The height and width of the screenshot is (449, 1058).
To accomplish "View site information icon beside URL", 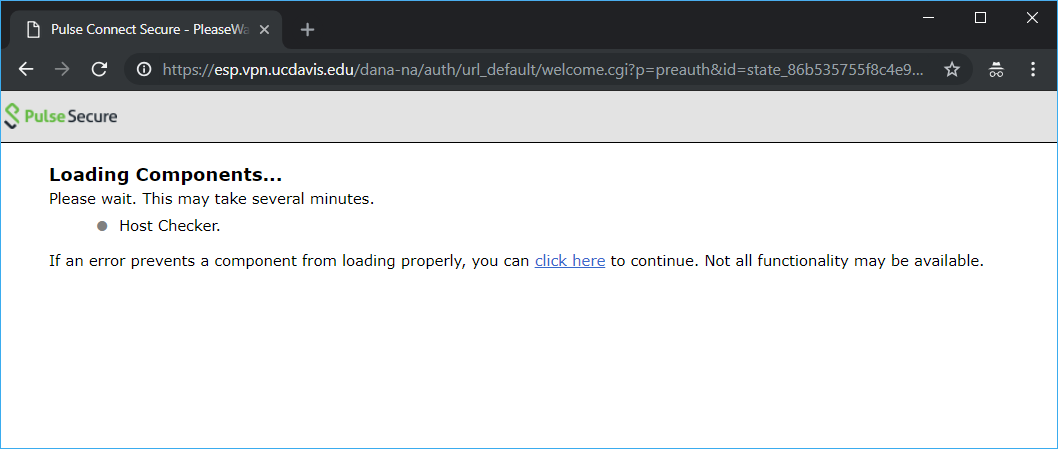I will pyautogui.click(x=144, y=69).
